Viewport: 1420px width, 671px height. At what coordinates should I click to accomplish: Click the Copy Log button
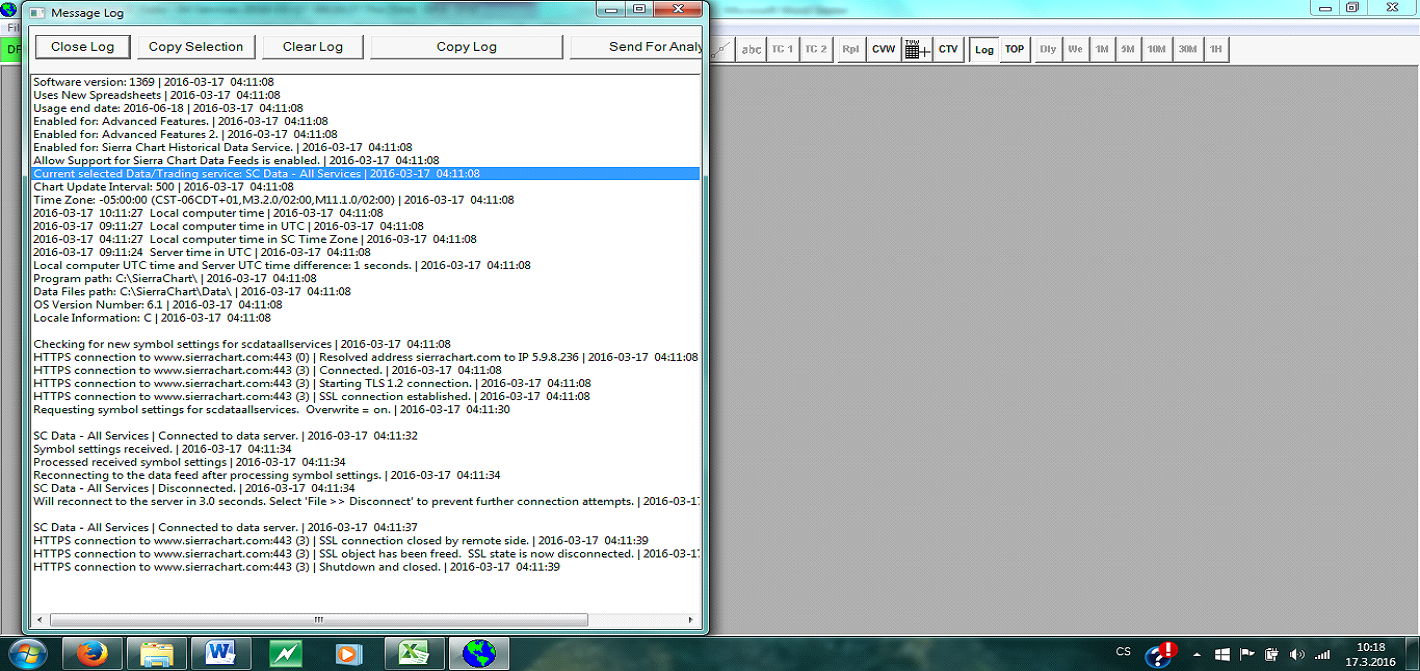pyautogui.click(x=467, y=47)
